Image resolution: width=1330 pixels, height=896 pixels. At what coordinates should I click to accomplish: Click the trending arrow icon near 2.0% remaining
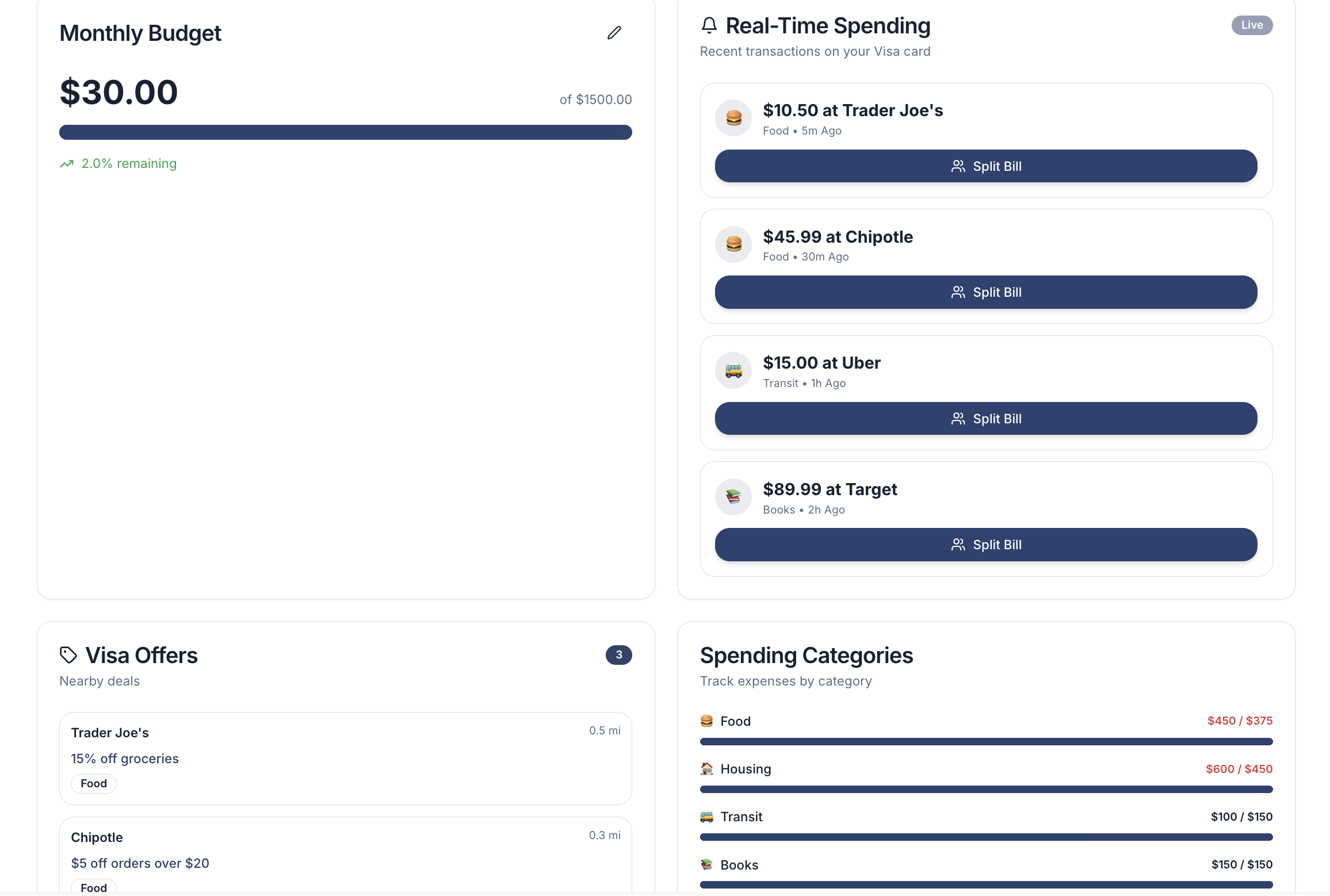coord(67,164)
